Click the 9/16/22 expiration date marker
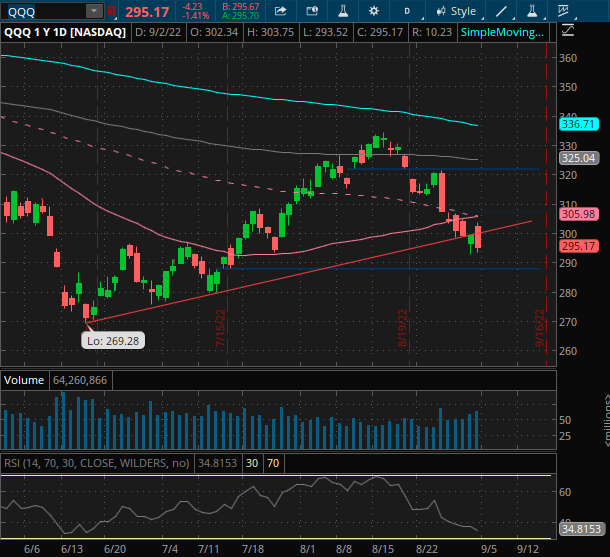The width and height of the screenshot is (610, 557). [540, 328]
